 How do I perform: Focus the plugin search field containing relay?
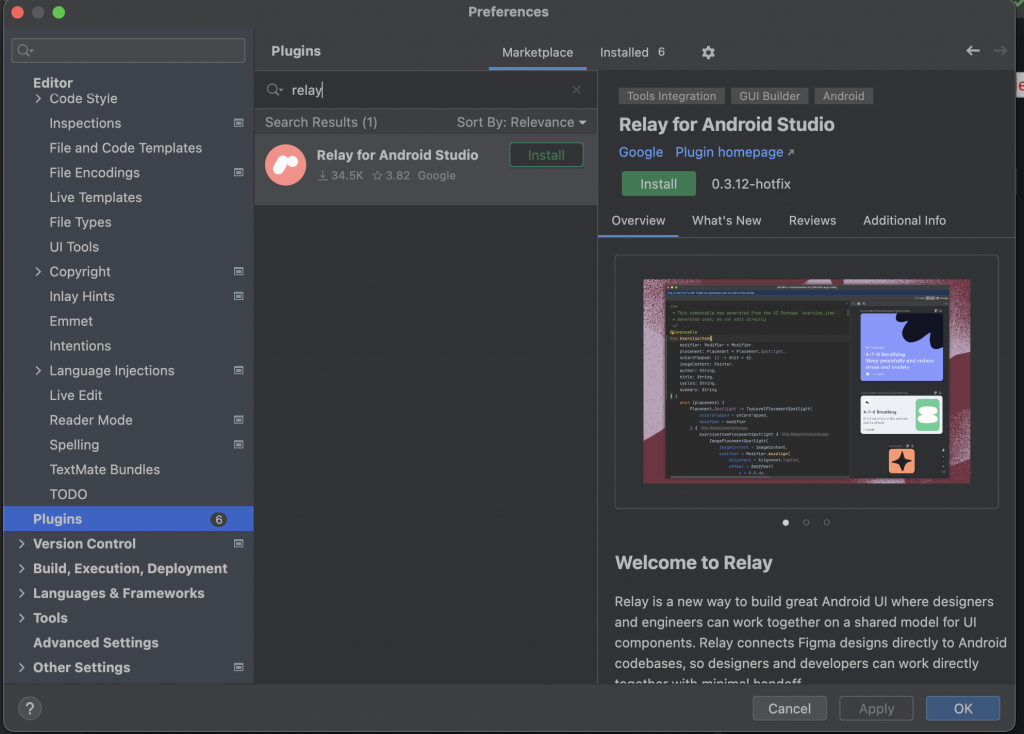(424, 89)
